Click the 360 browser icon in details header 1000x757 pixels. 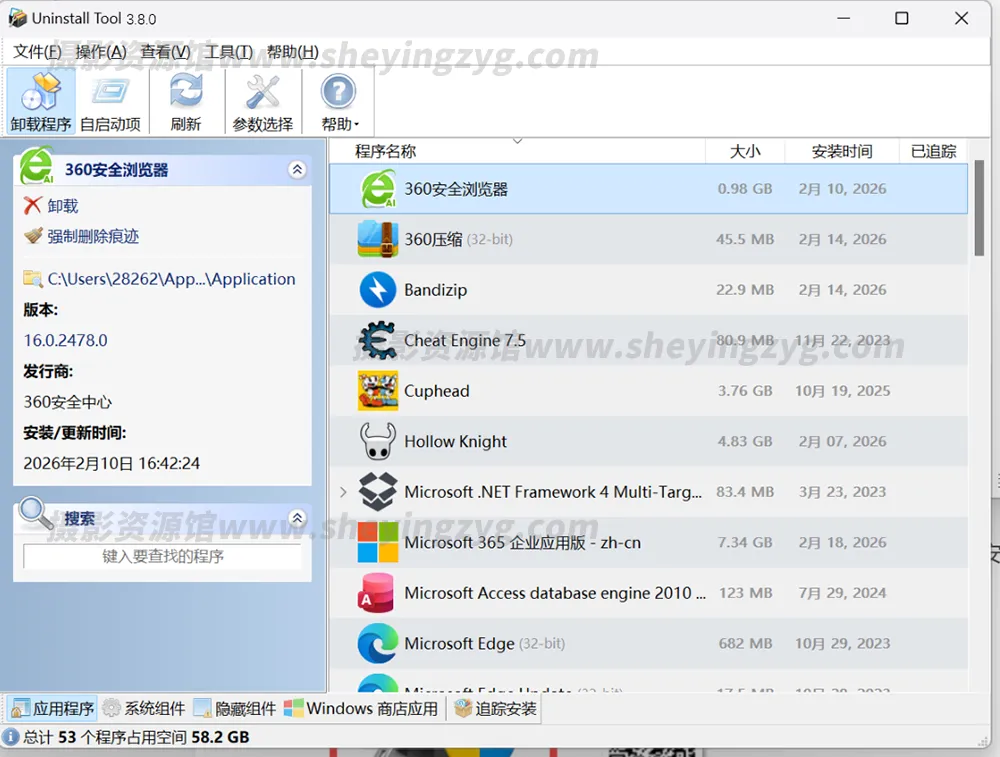[x=37, y=166]
